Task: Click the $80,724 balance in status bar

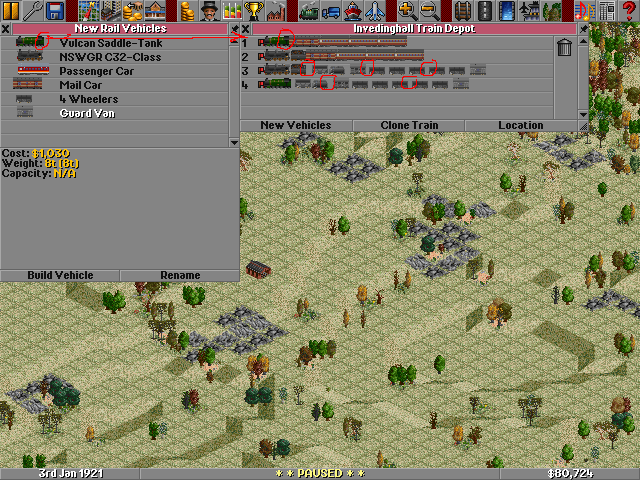Action: click(570, 473)
